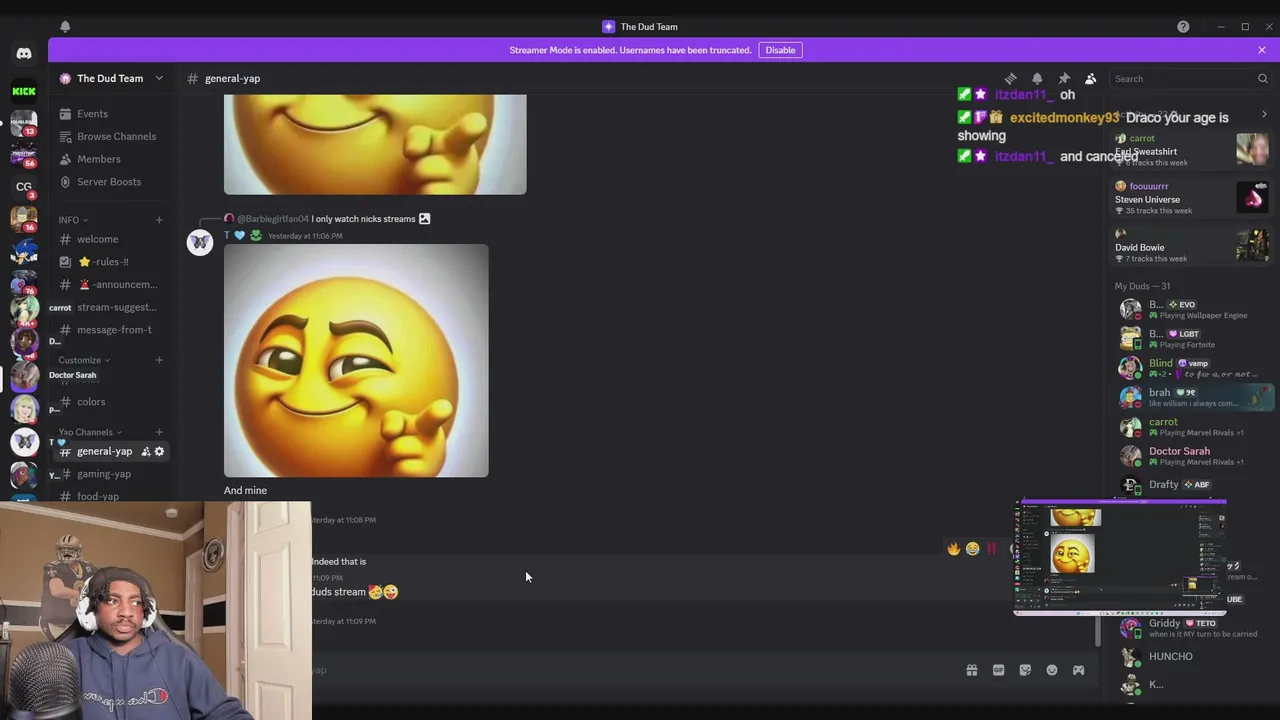Open the butterfly avatar of message author

click(200, 242)
